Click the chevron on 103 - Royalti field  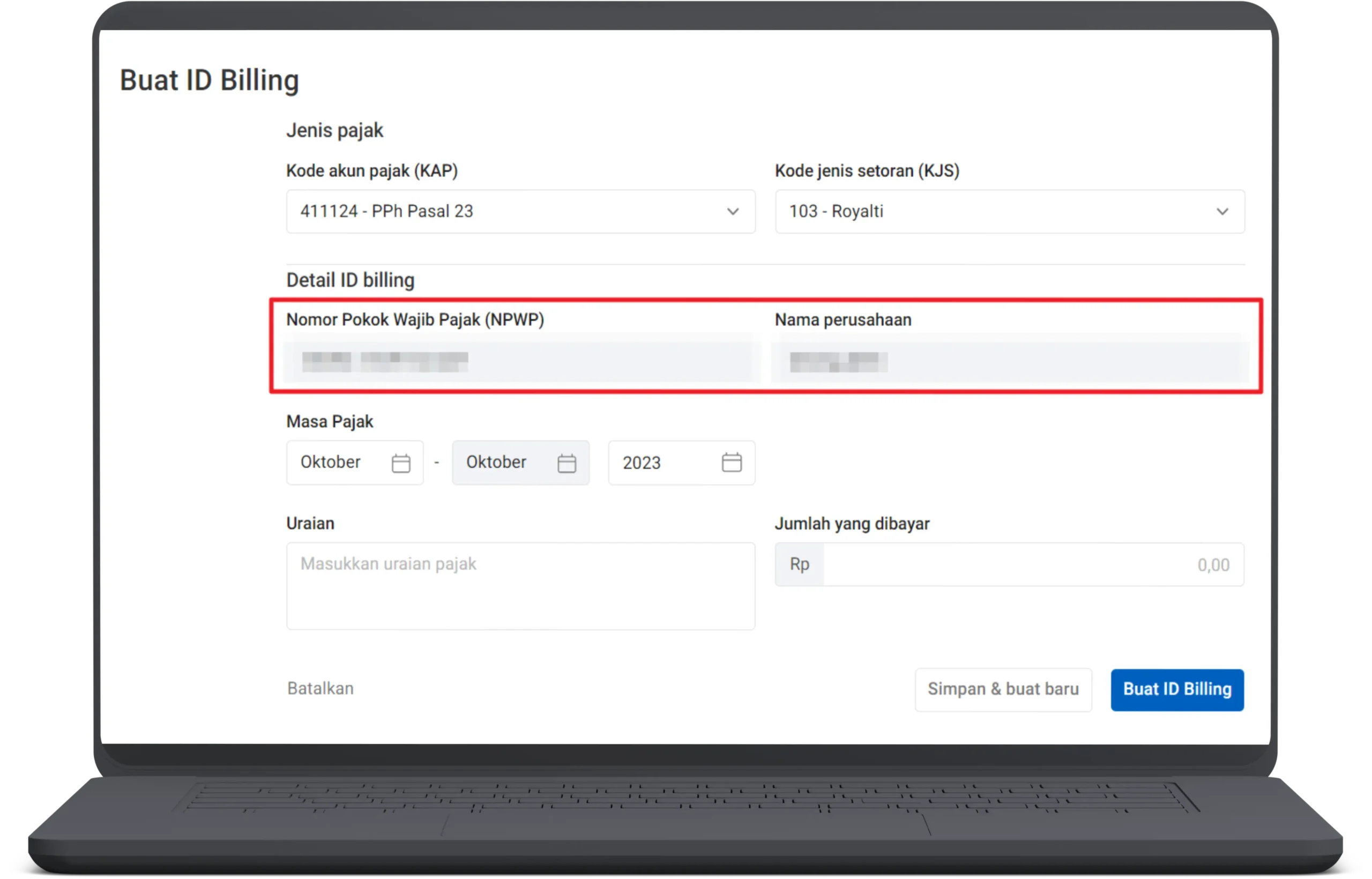1222,212
